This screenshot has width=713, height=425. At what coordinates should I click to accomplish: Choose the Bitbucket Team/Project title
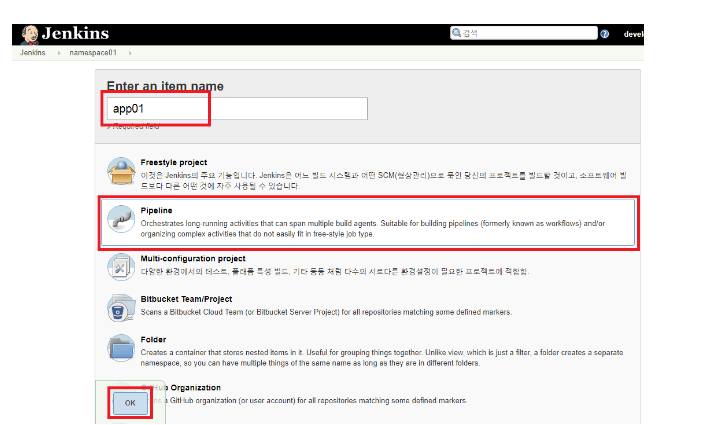(x=186, y=299)
